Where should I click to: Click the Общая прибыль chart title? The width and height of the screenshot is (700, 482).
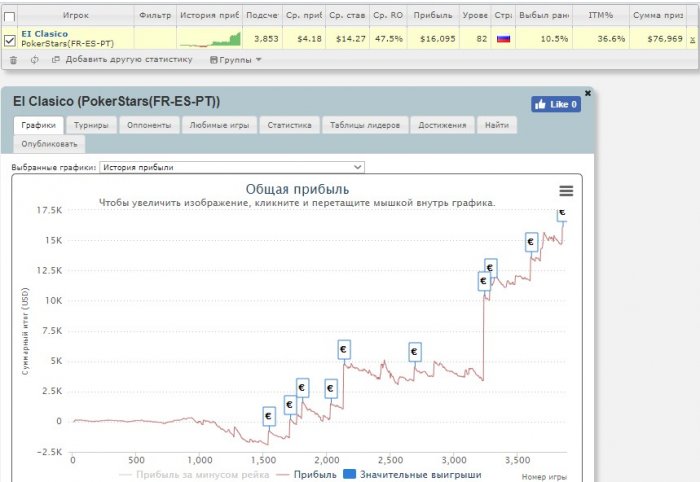297,189
